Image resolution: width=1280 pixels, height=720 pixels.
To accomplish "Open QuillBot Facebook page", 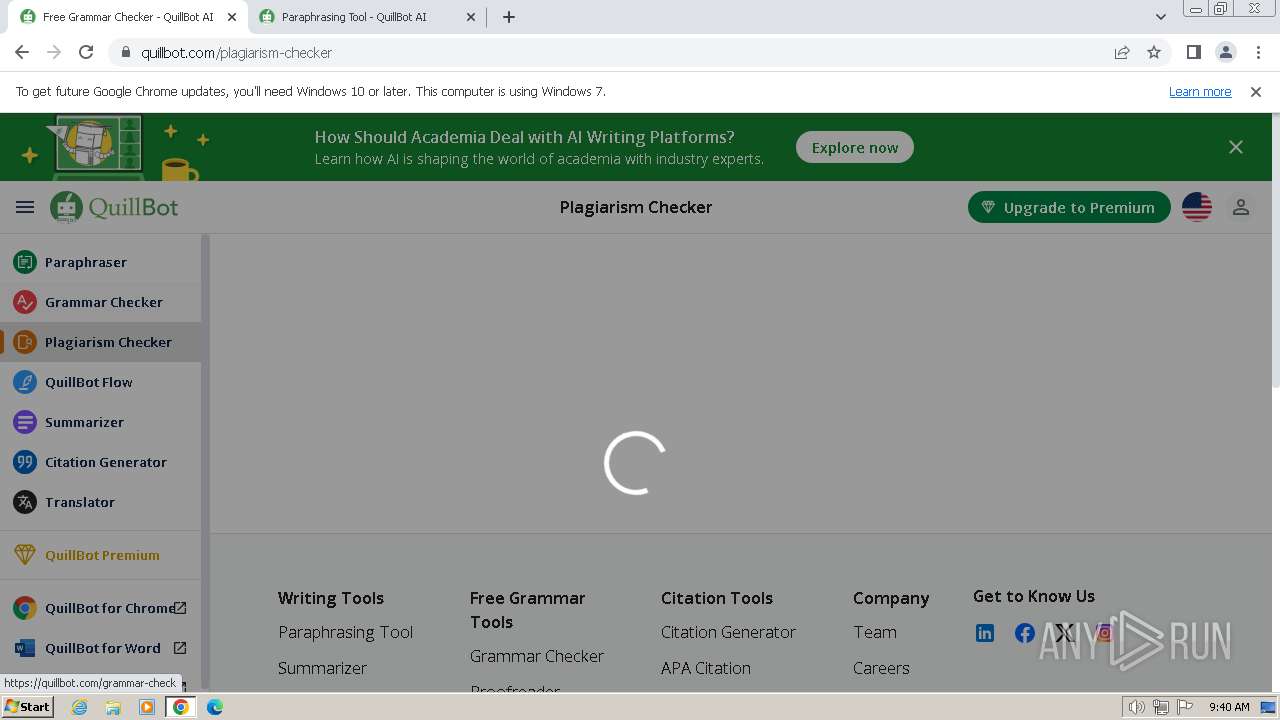I will click(x=1025, y=633).
